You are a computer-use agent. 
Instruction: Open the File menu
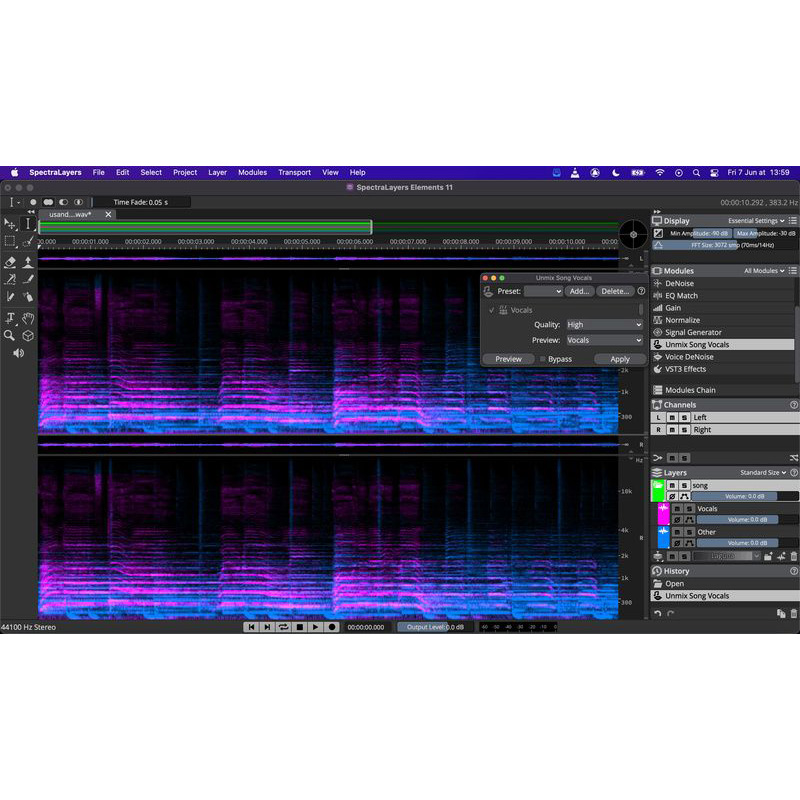98,172
